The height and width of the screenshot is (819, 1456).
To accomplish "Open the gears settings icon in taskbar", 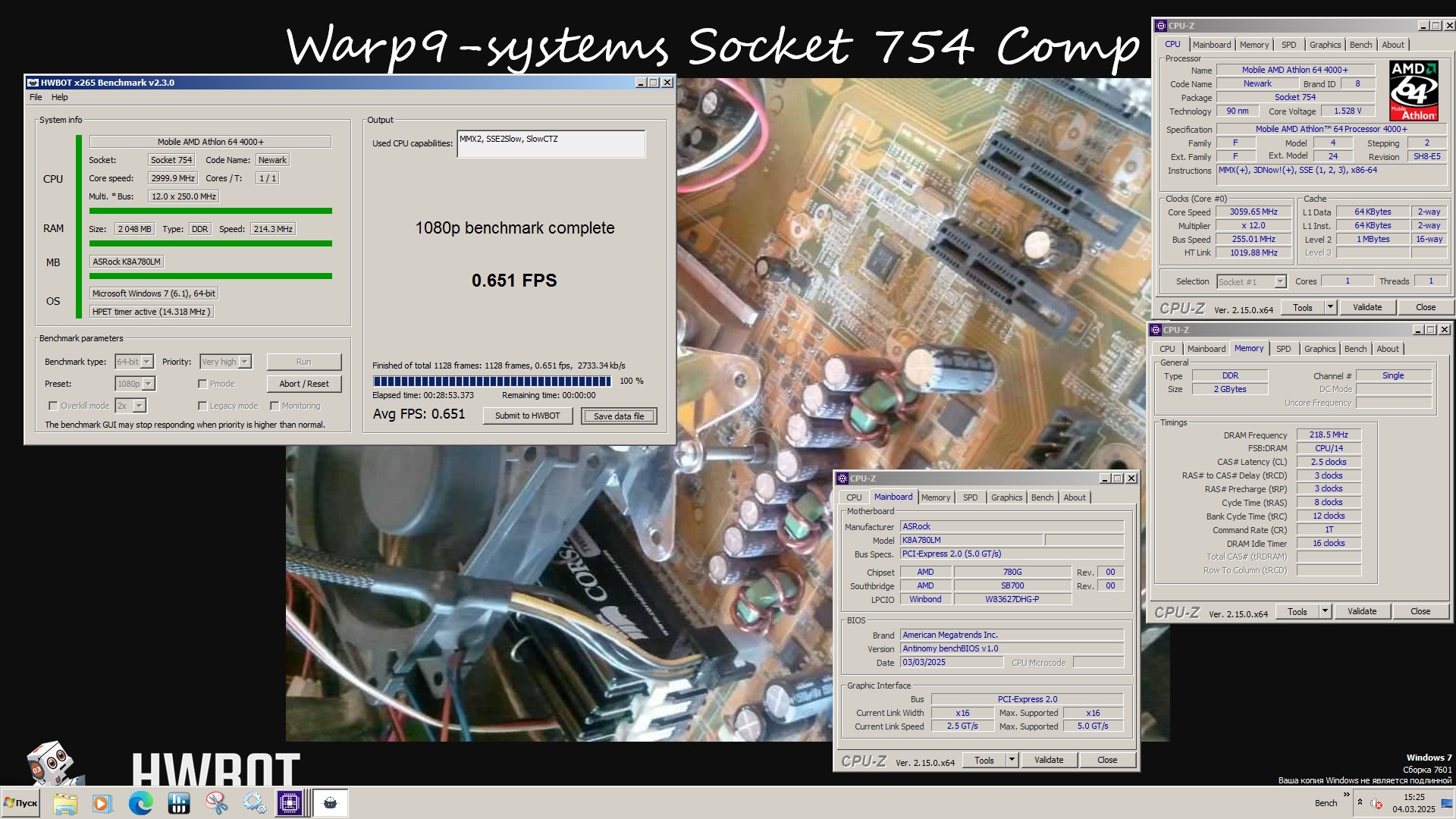I will click(x=255, y=803).
